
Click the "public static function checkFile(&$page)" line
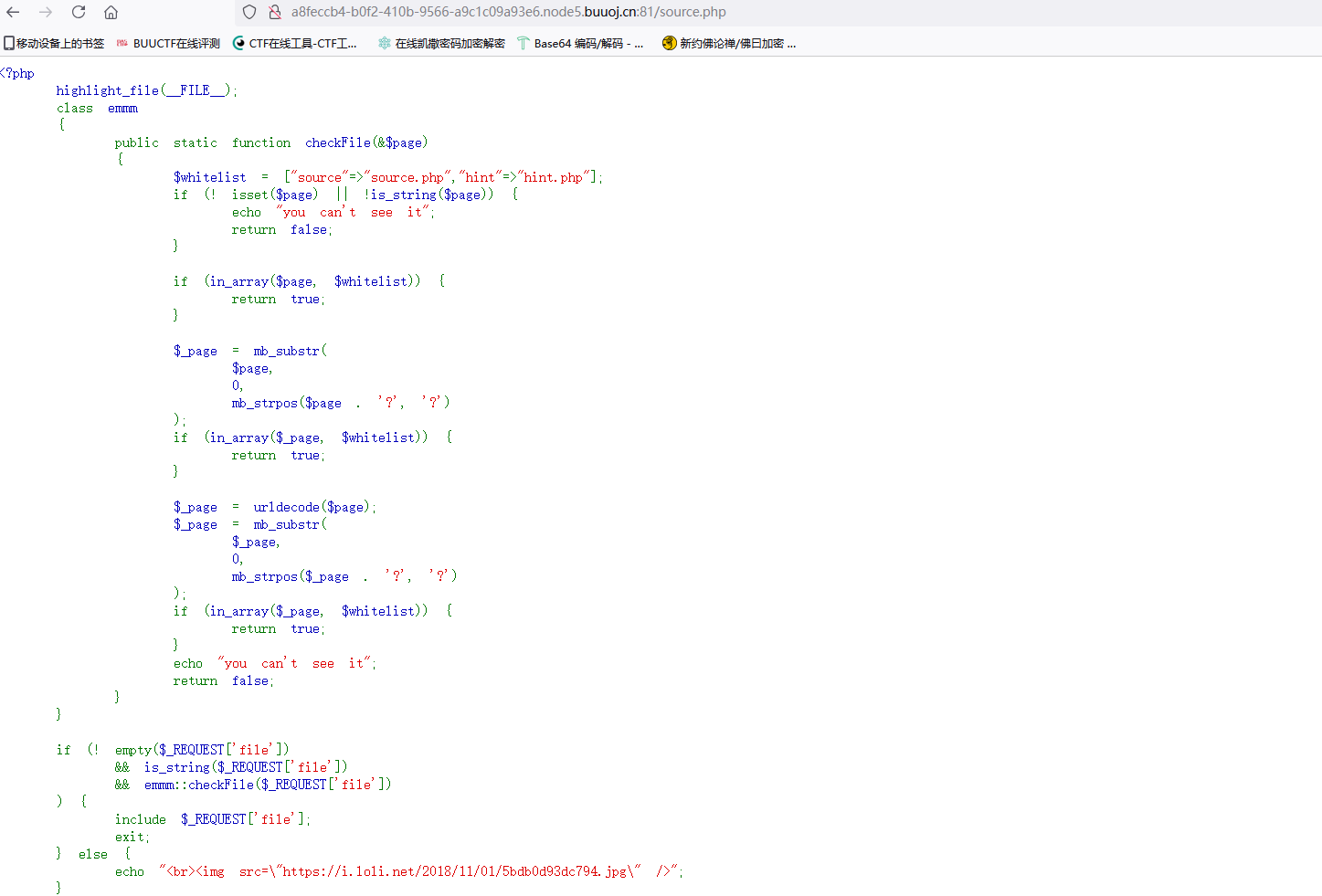click(271, 142)
